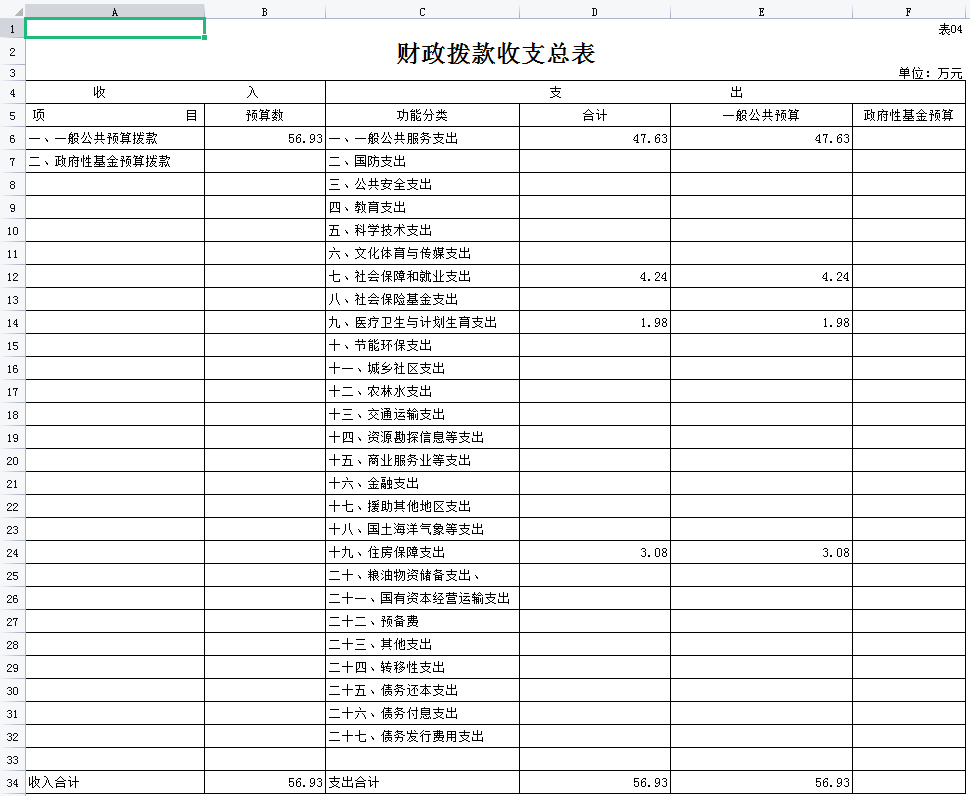Click cell 二十四、转移性支出
This screenshot has height=796, width=970.
[x=423, y=667]
